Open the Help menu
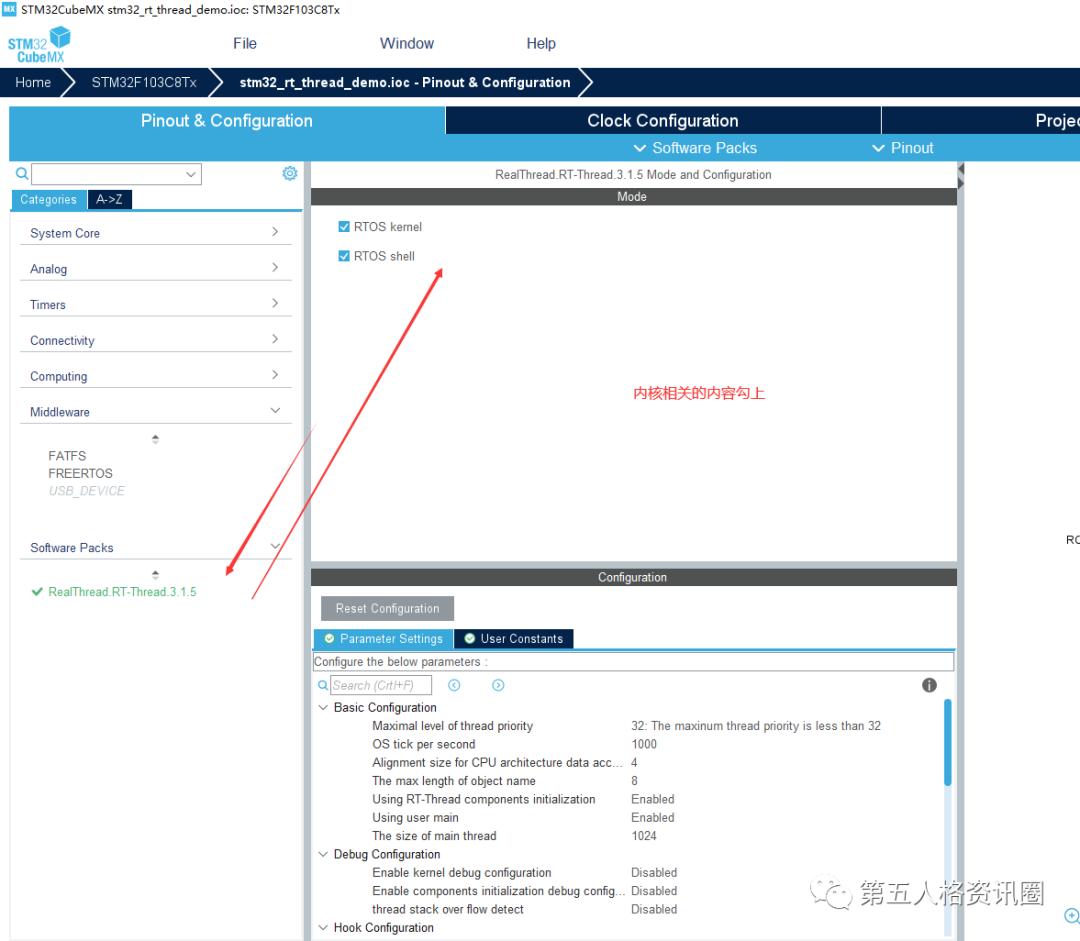This screenshot has height=941, width=1080. 541,43
